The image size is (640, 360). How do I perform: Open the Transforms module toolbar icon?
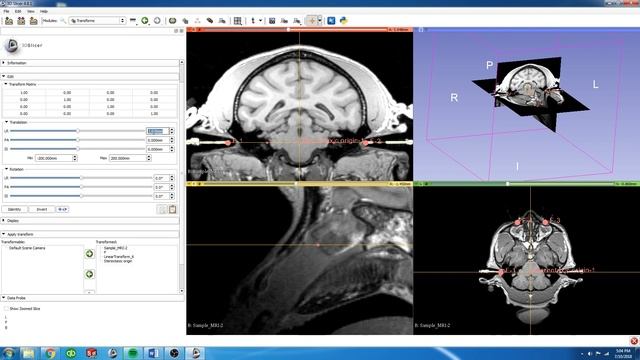pyautogui.click(x=198, y=21)
